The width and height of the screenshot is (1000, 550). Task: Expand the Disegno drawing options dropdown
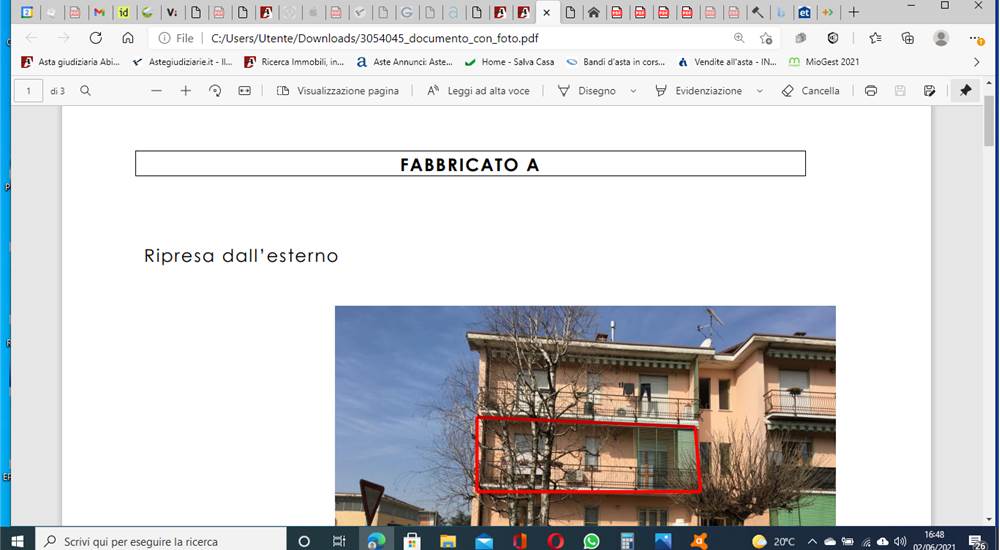[x=633, y=91]
